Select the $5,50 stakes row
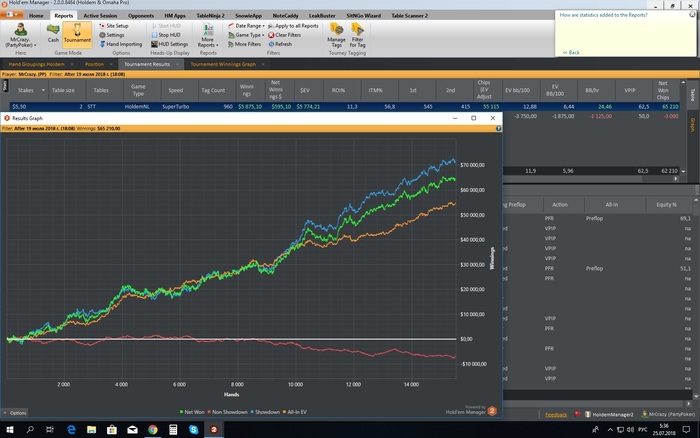Viewport: 700px width, 438px height. [345, 107]
